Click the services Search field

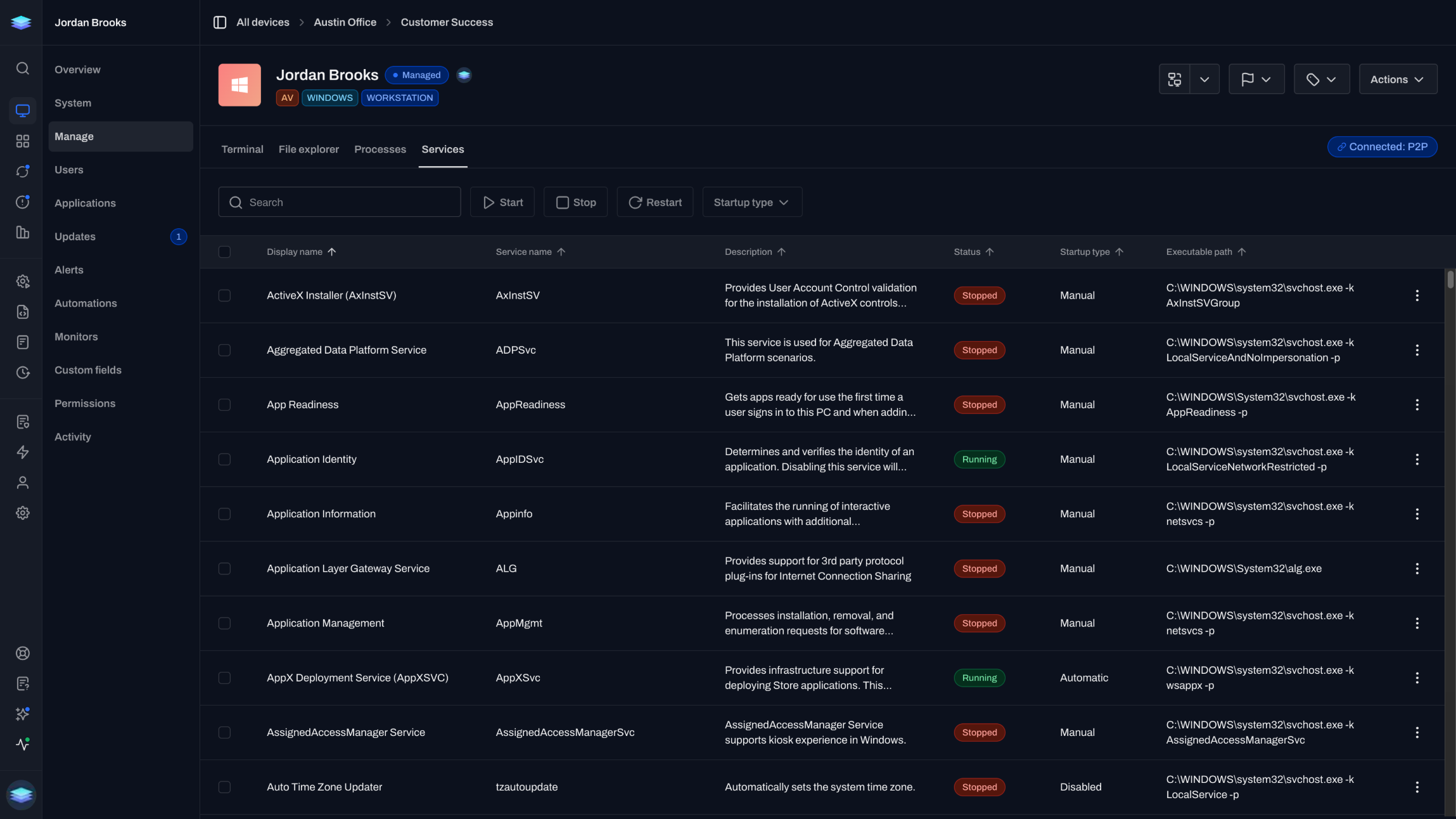coord(340,202)
